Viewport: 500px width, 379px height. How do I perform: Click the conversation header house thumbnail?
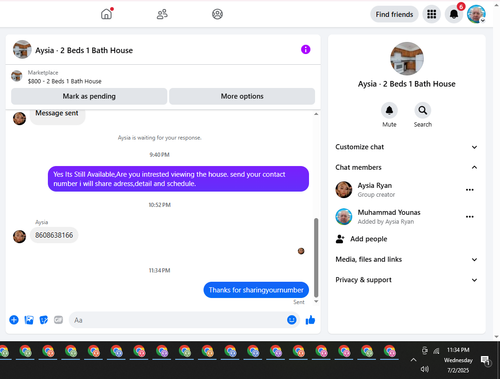tap(22, 49)
